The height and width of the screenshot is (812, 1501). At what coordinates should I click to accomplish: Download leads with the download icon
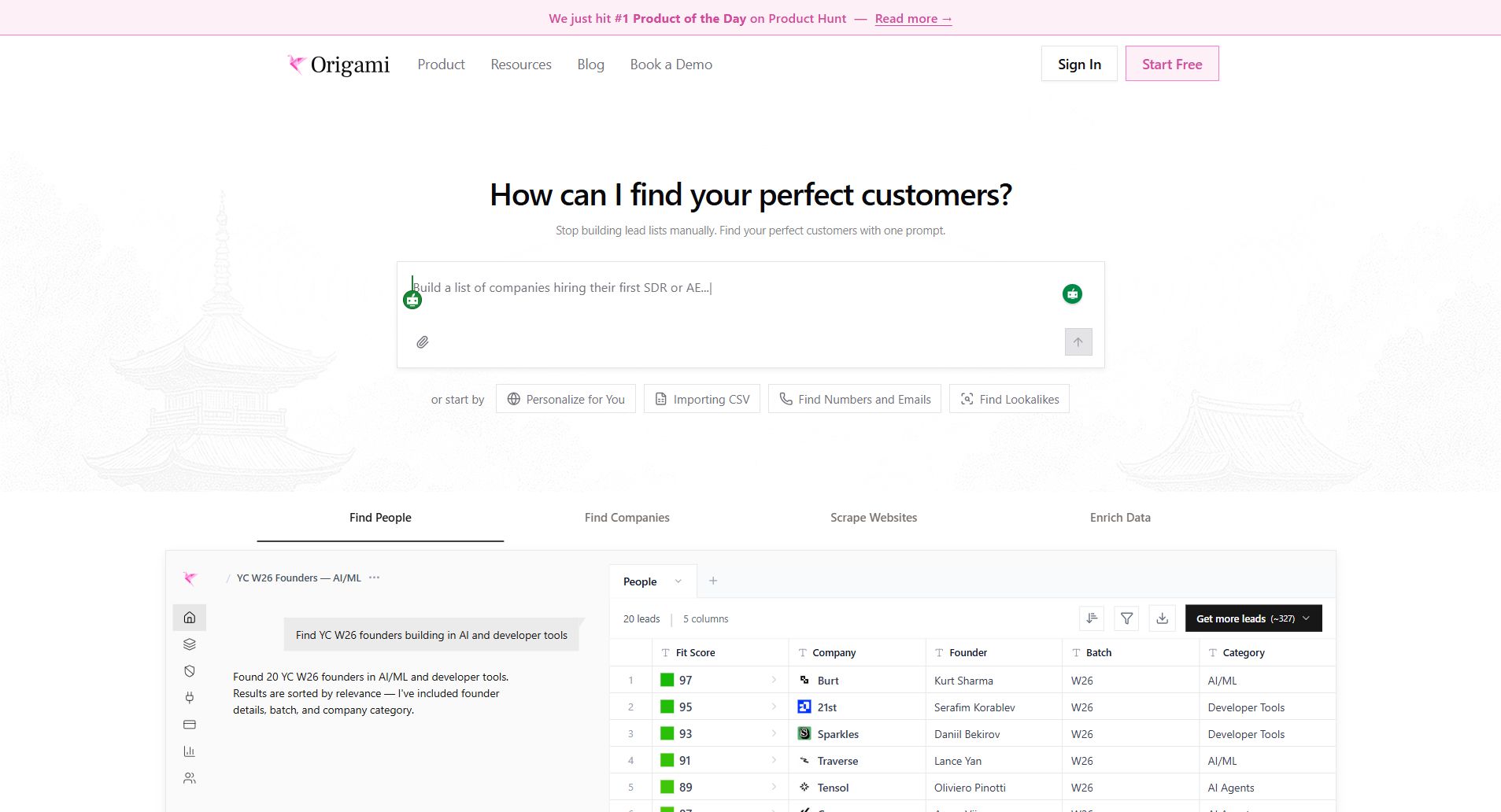click(1163, 618)
